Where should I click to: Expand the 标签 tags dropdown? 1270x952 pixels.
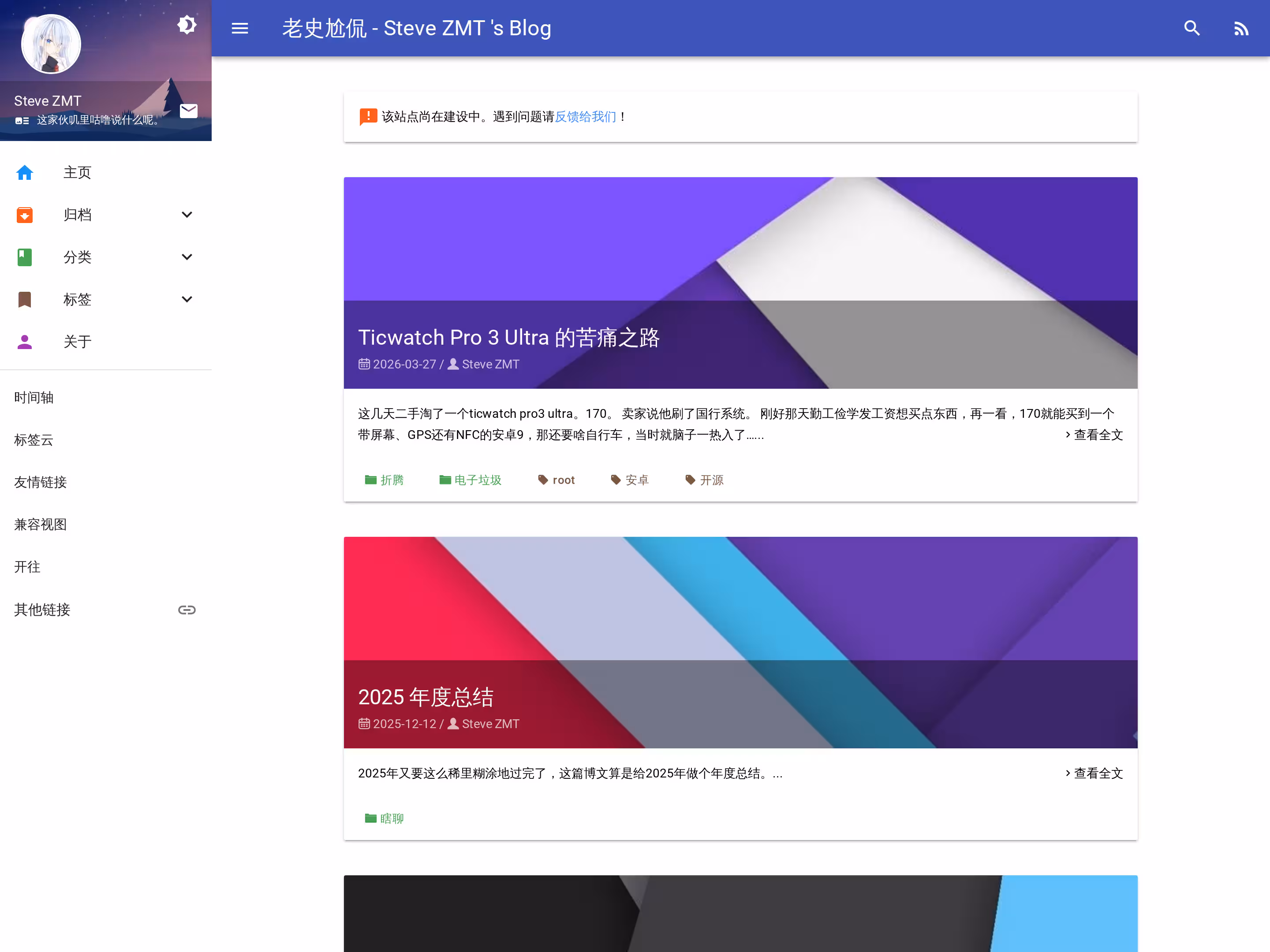(187, 300)
